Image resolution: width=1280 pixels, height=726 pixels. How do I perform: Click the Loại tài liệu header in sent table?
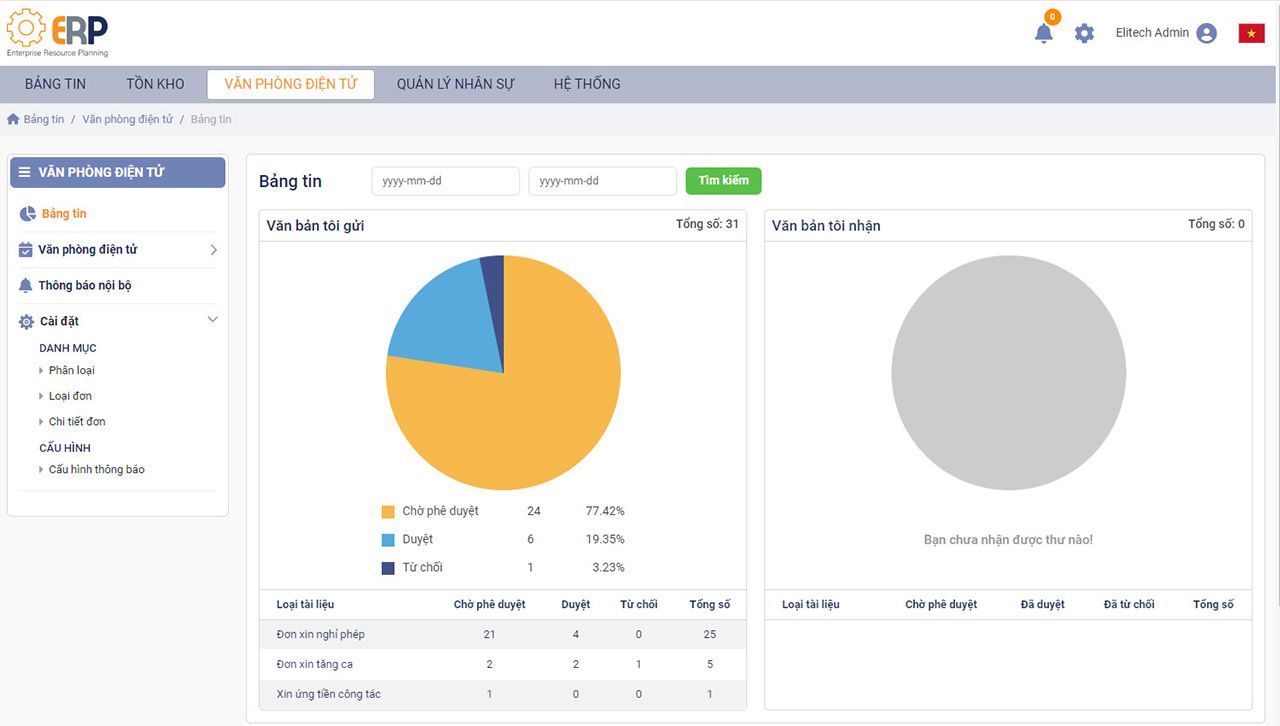click(305, 604)
